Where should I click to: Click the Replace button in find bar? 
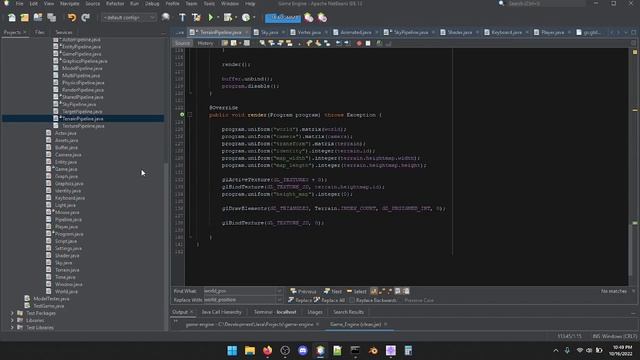[300, 300]
